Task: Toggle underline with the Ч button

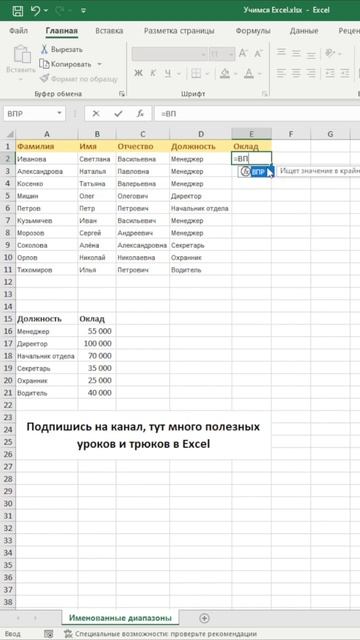Action: coord(168,73)
